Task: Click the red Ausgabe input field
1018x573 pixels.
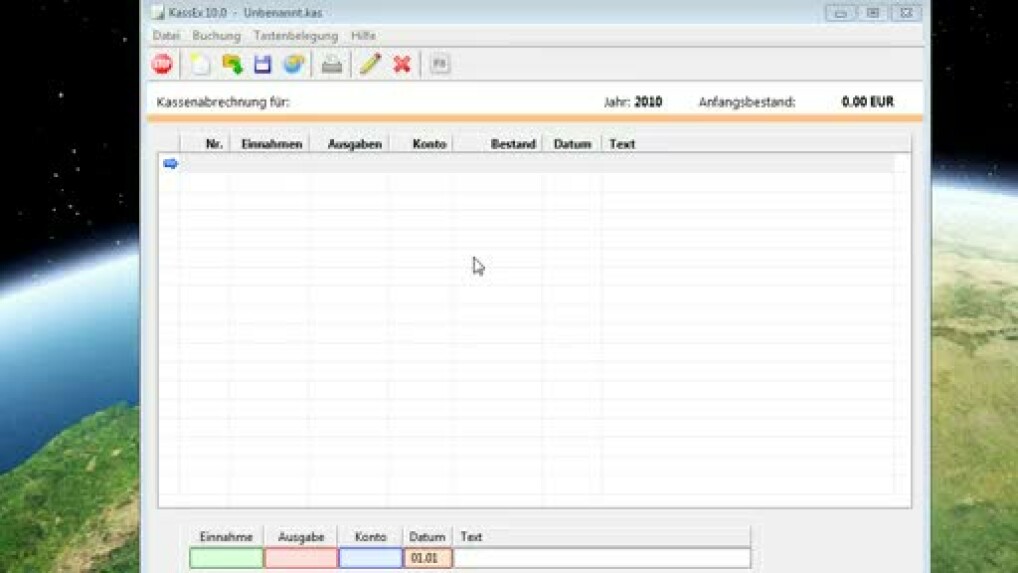Action: pyautogui.click(x=301, y=558)
